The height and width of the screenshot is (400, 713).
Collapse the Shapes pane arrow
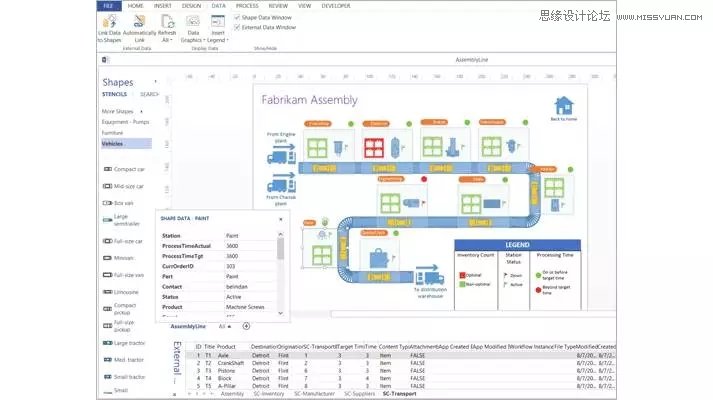(156, 82)
